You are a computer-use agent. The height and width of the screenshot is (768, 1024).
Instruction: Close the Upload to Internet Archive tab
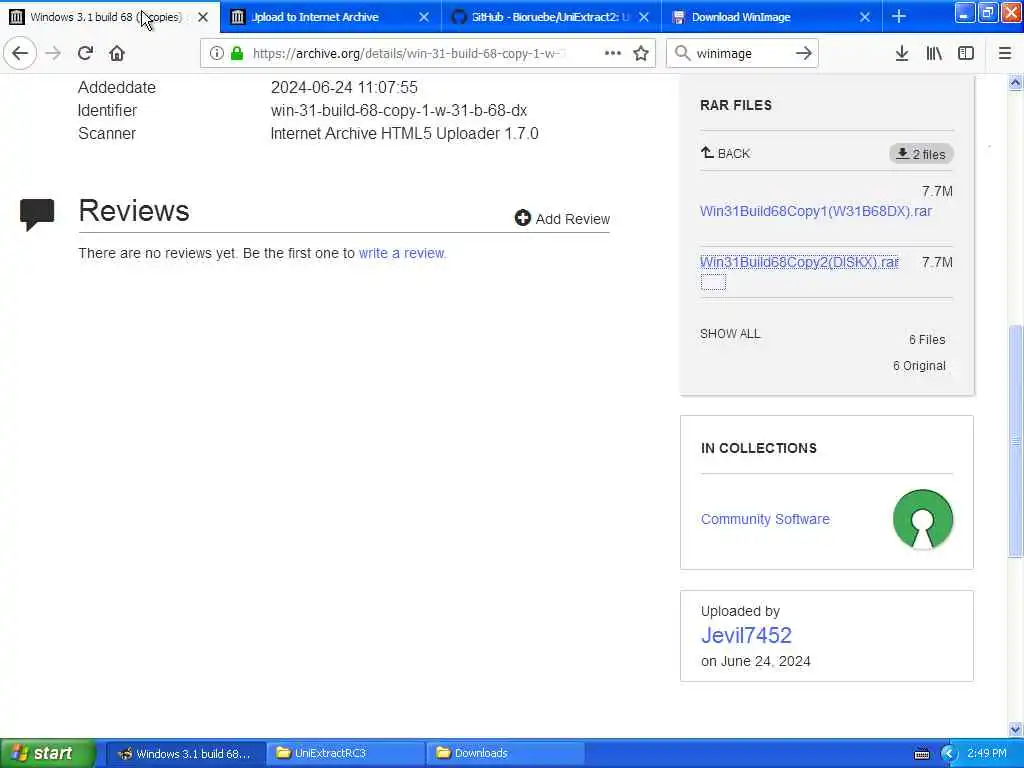click(x=424, y=17)
